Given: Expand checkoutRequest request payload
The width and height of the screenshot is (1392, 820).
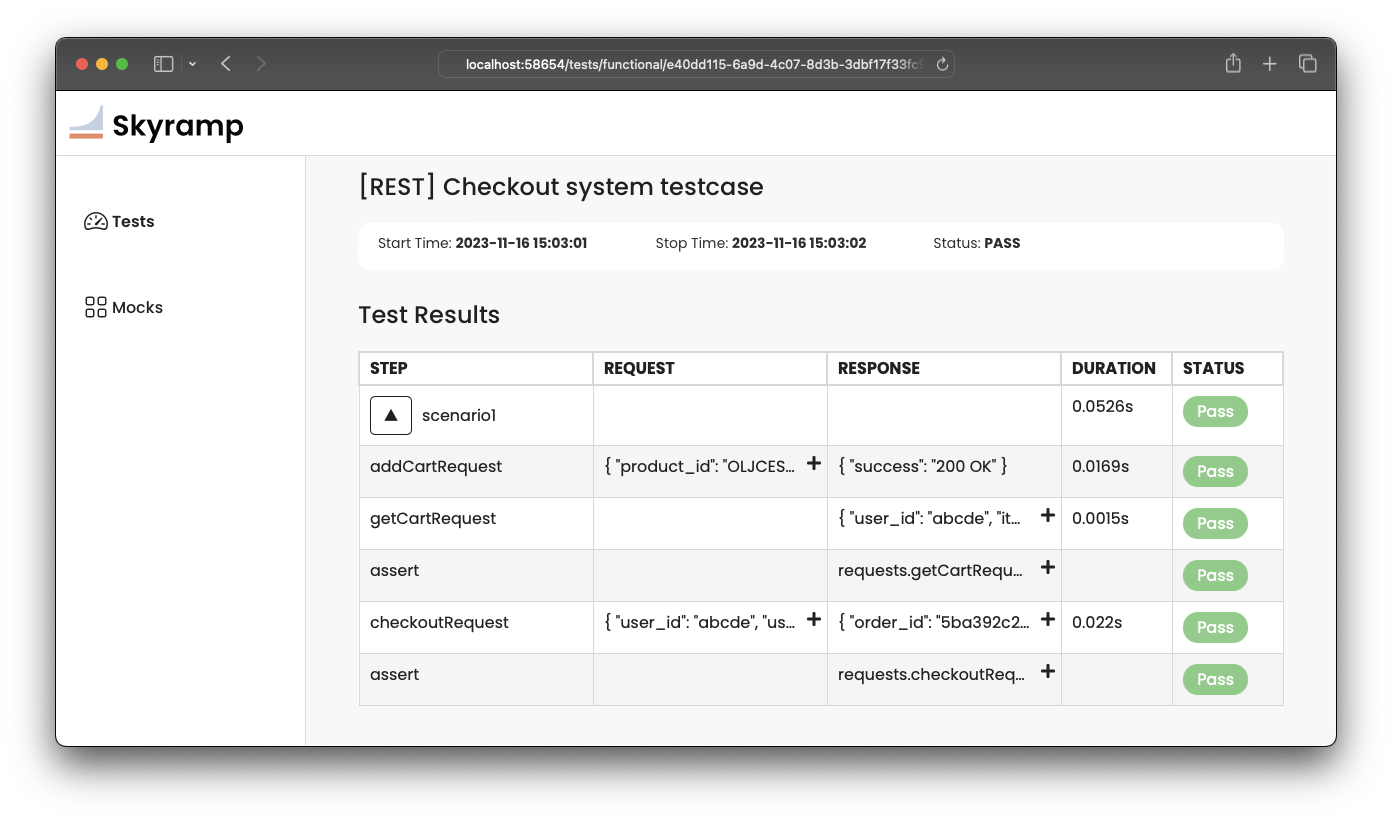Looking at the screenshot, I should 814,619.
